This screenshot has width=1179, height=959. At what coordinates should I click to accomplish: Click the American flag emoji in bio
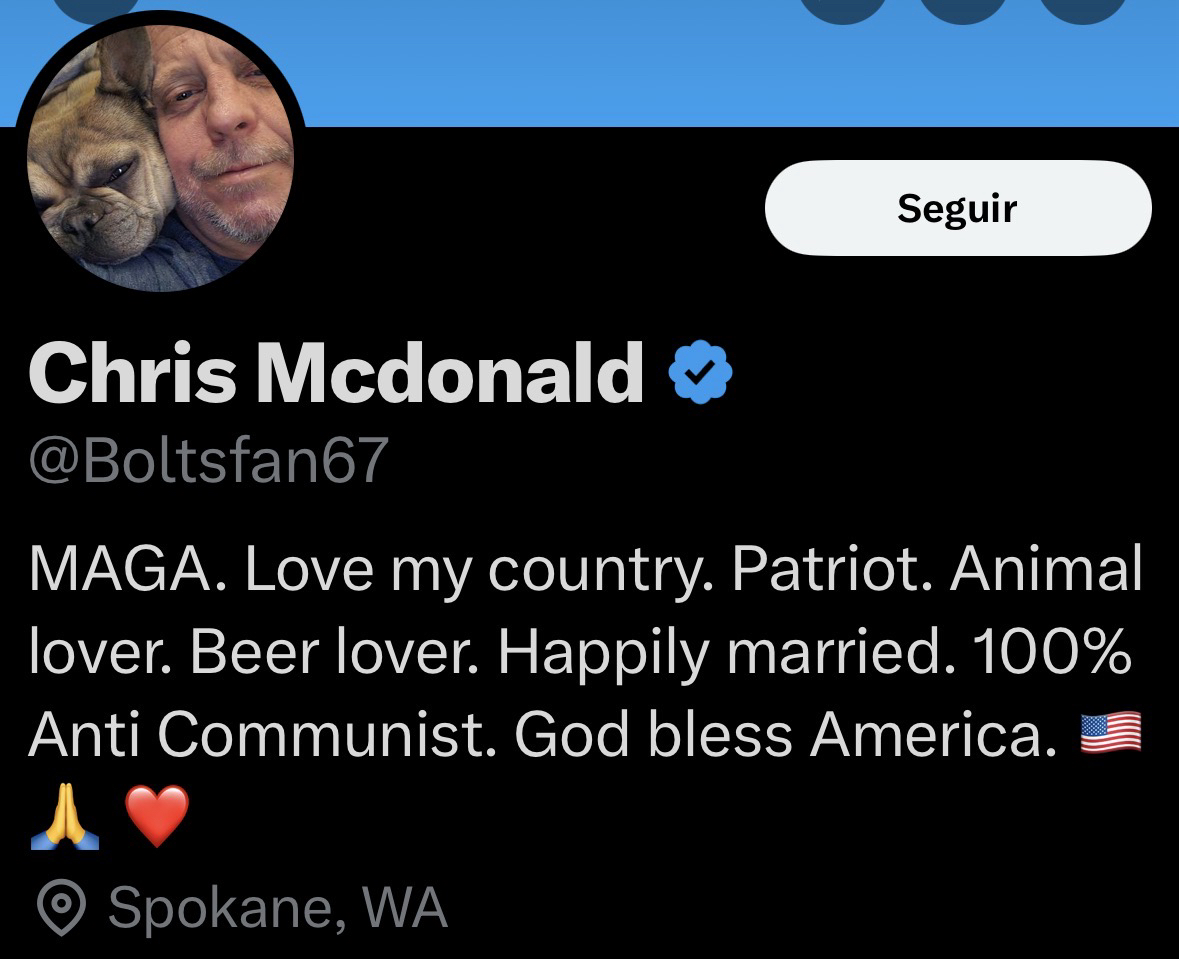(x=1110, y=733)
